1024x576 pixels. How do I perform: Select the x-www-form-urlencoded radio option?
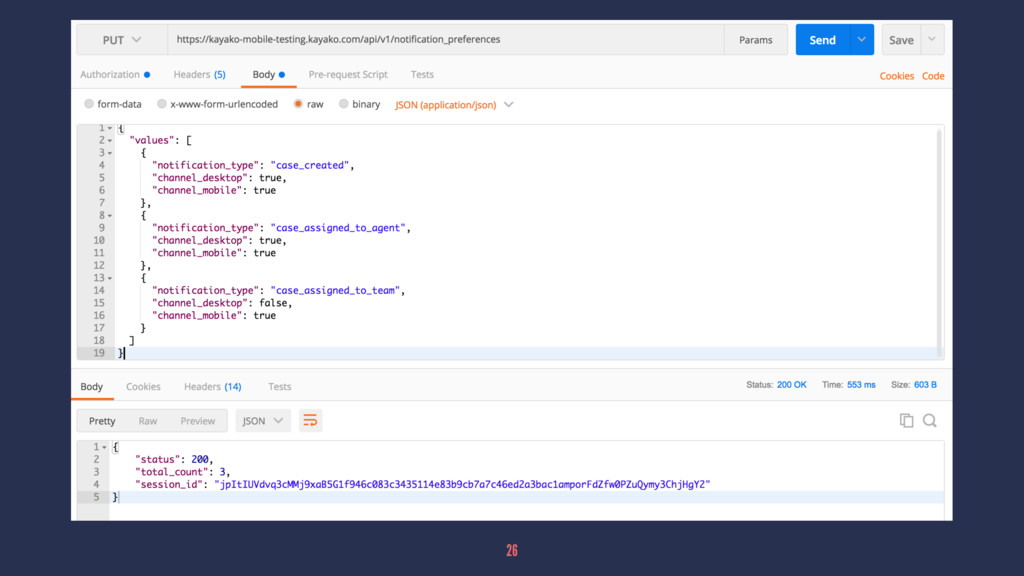click(162, 104)
